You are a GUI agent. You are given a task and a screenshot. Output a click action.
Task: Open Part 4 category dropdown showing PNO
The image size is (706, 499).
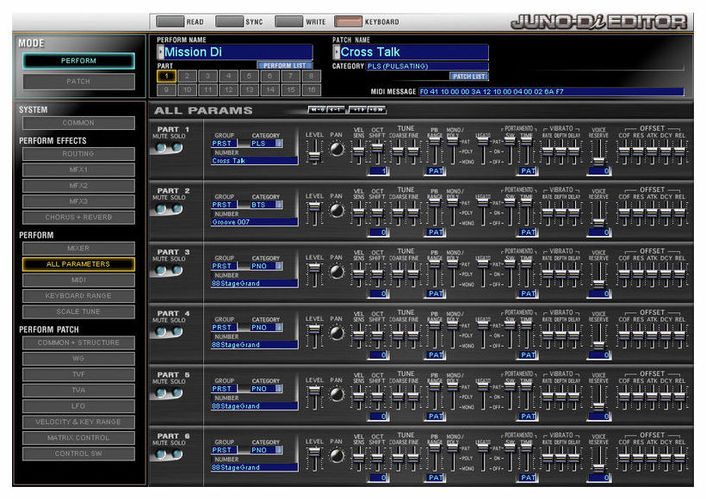[x=267, y=327]
